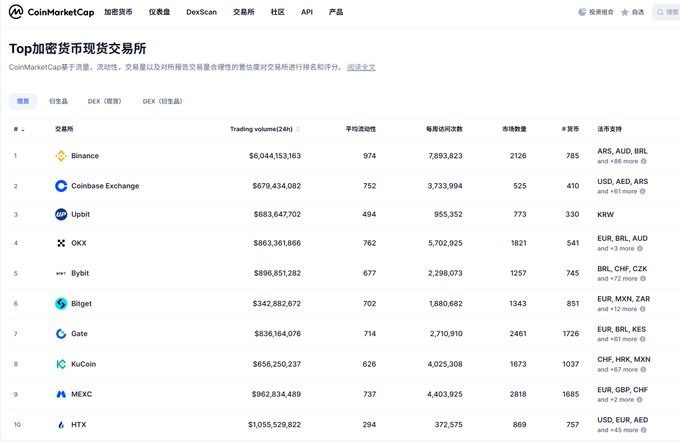Click the CoinMarketCap logo

point(52,12)
